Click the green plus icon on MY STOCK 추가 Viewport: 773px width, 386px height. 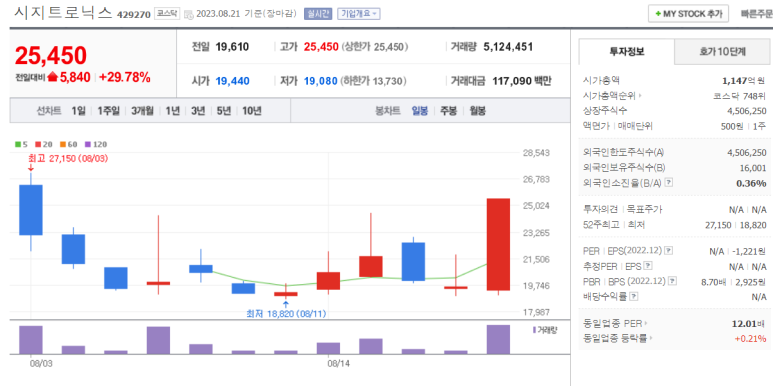pos(658,14)
